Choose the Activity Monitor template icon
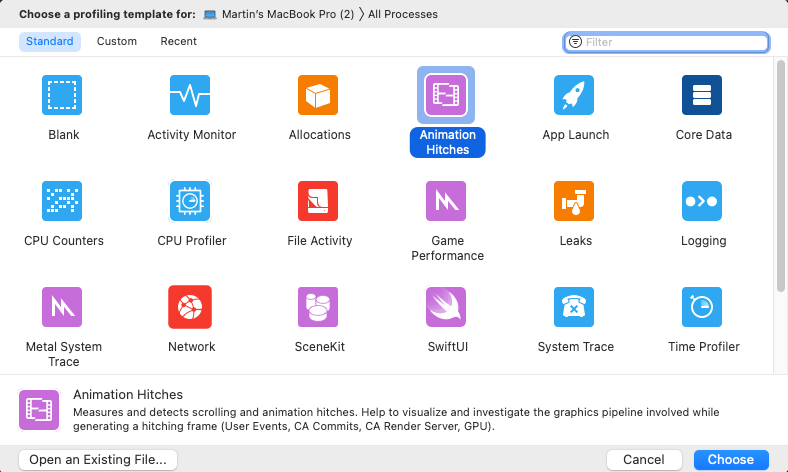The height and width of the screenshot is (472, 788). (x=190, y=96)
